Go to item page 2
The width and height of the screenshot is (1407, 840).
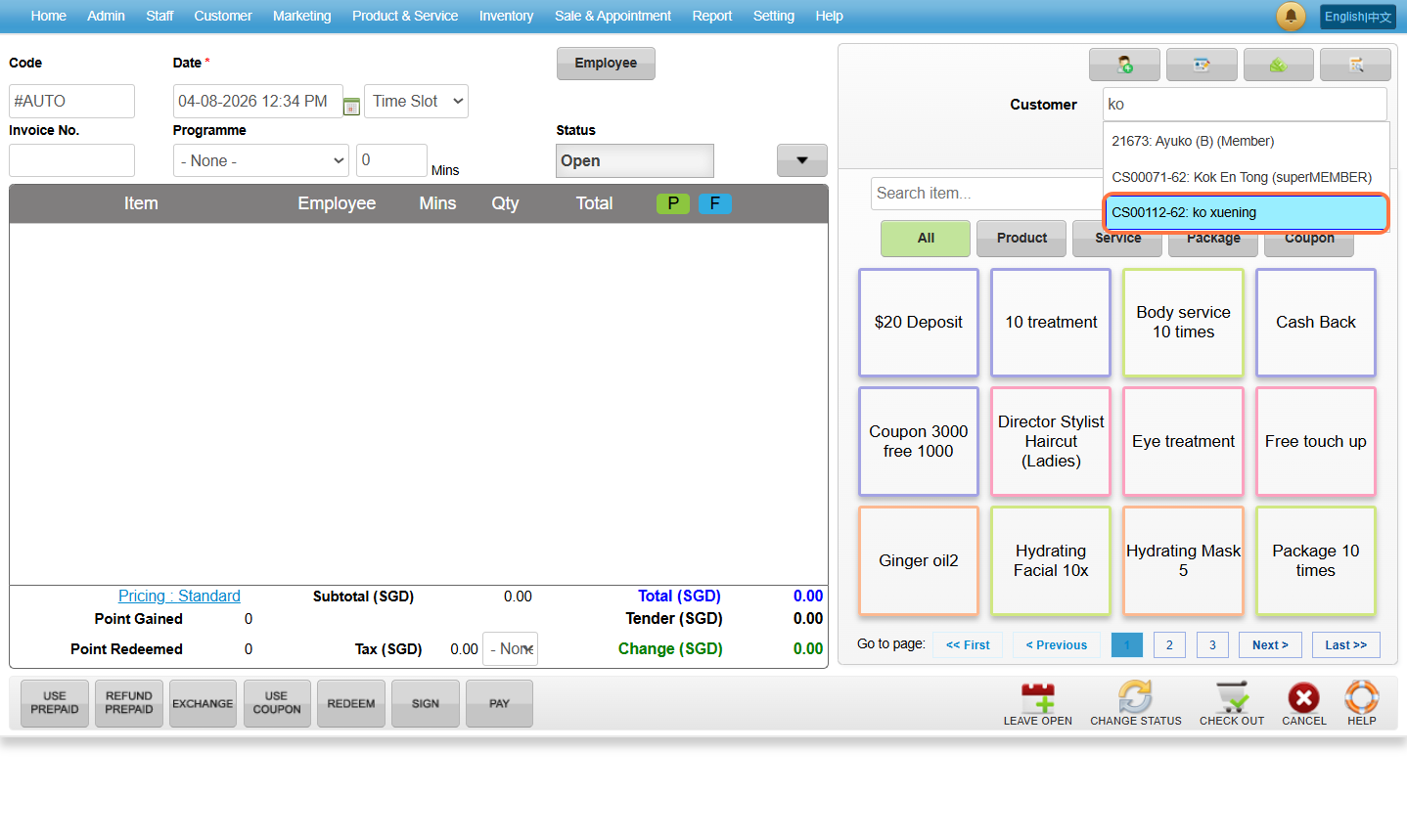coord(1169,644)
